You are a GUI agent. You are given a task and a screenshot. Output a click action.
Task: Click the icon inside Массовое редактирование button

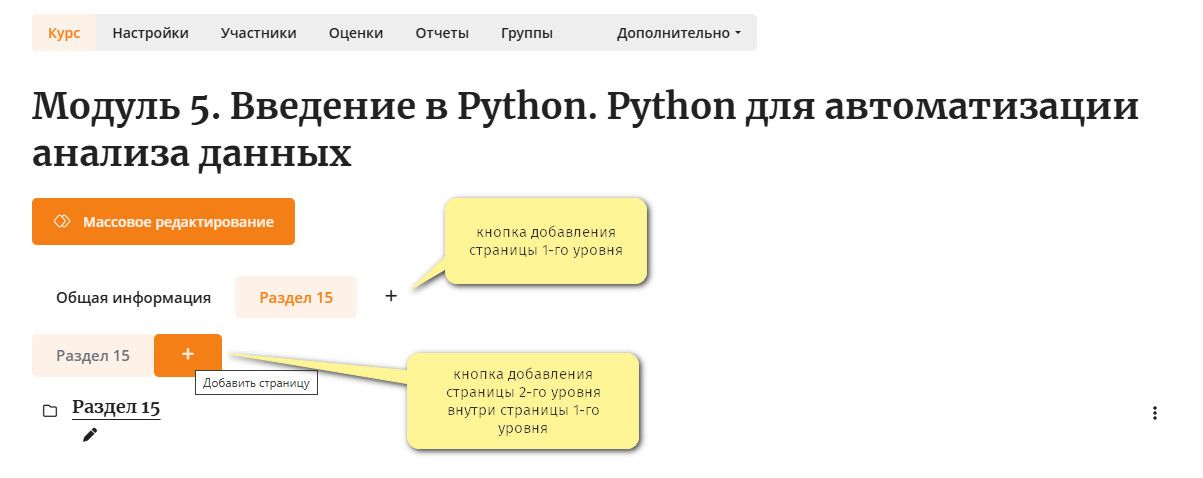(x=61, y=221)
